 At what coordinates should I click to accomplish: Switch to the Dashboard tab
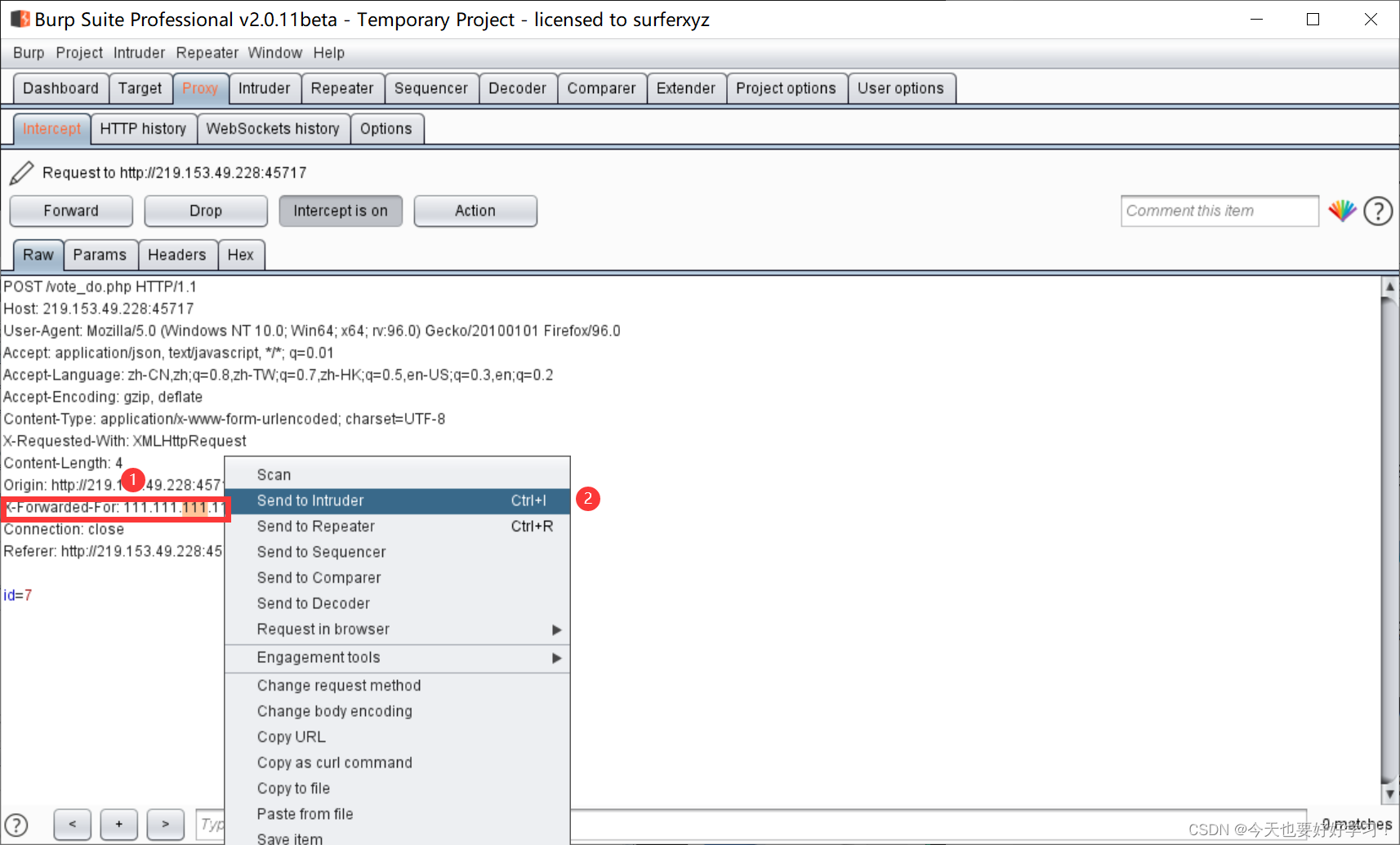[60, 88]
